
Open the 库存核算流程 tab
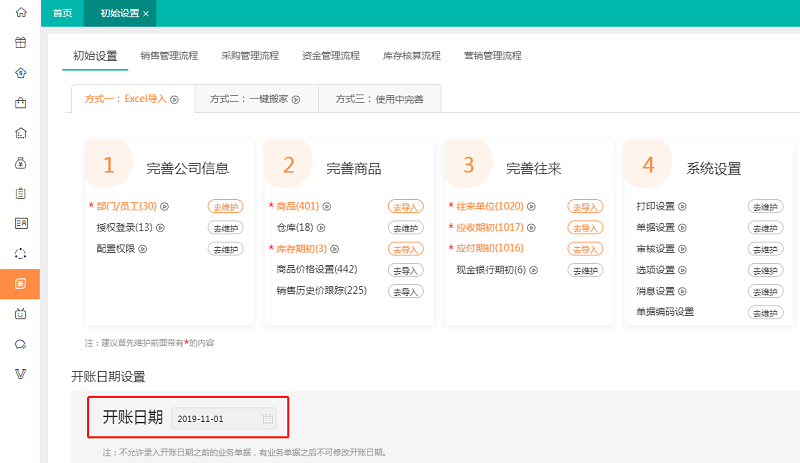coord(411,56)
